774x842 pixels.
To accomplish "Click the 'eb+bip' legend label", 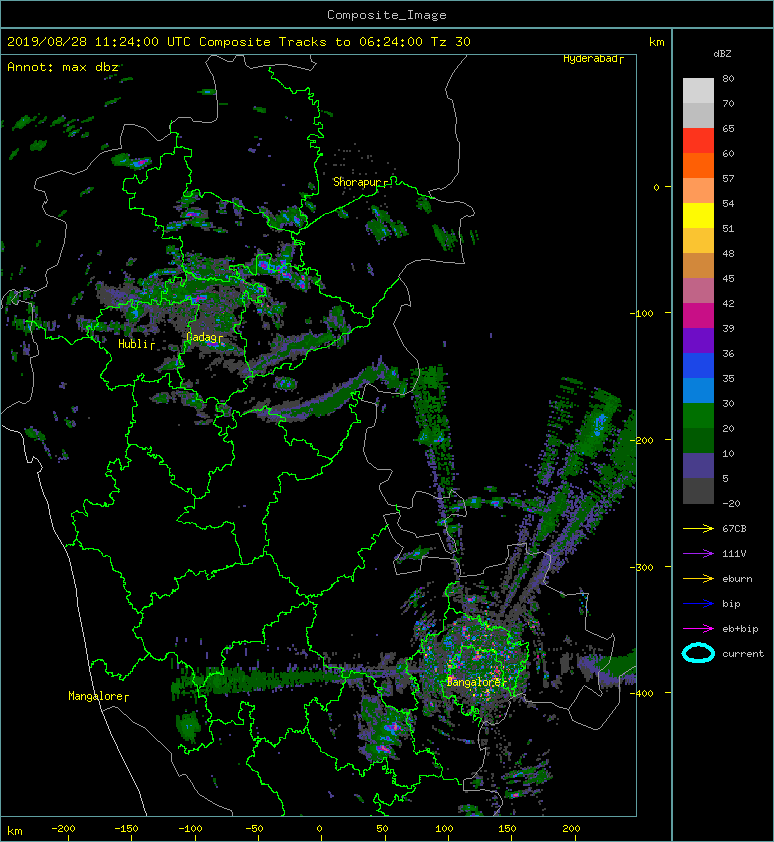I will pos(740,629).
